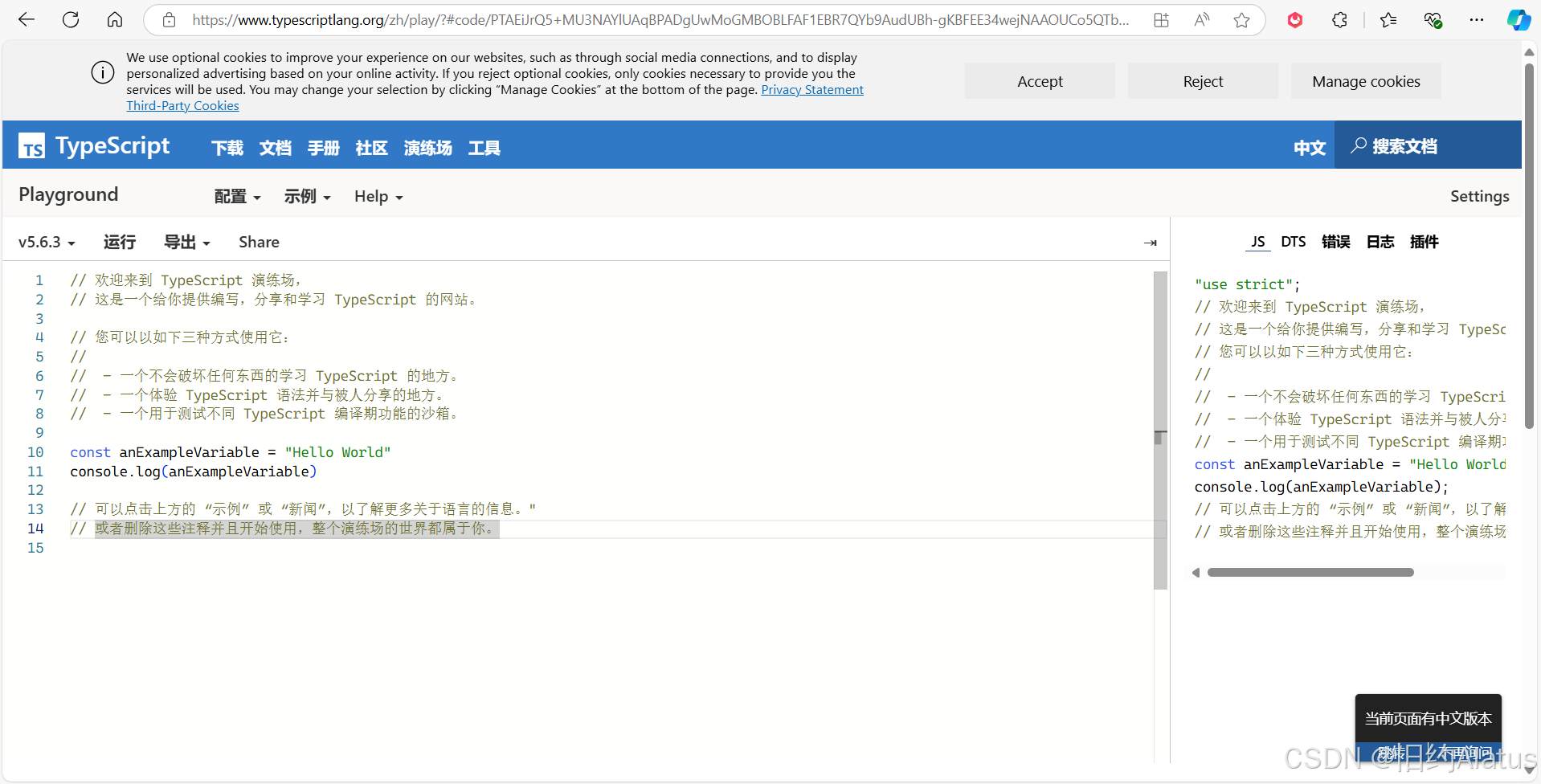The height and width of the screenshot is (784, 1541).
Task: Choose TypeScript version v5.6.3 dropdown
Action: (47, 242)
